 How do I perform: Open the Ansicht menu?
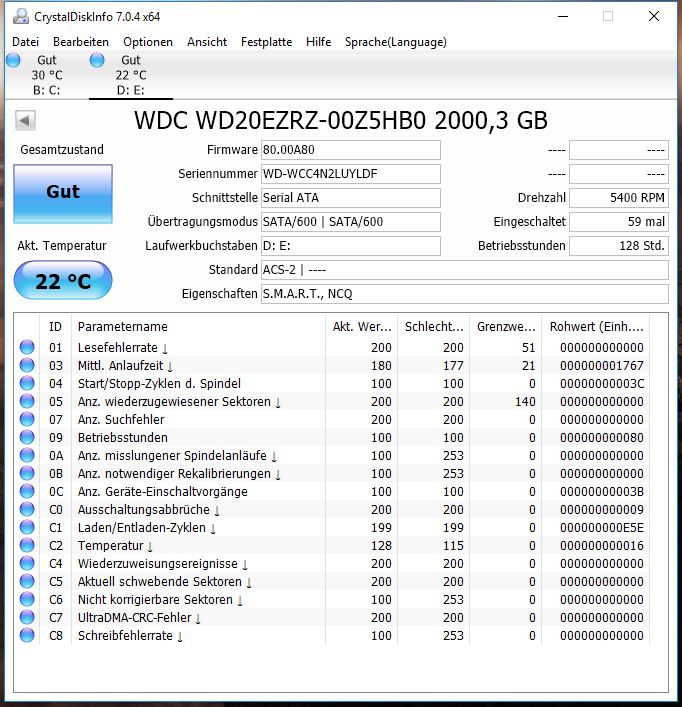(x=207, y=42)
